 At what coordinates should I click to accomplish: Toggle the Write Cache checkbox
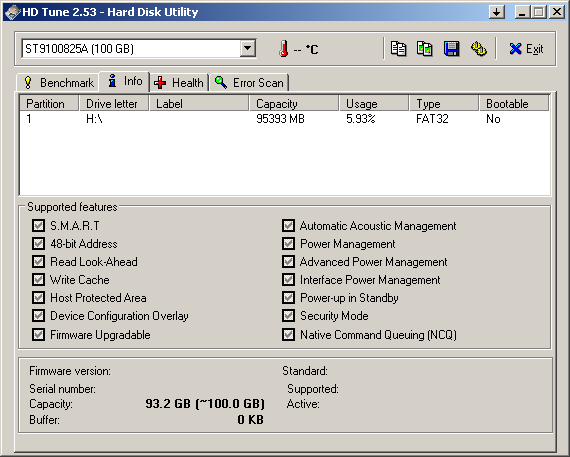38,280
